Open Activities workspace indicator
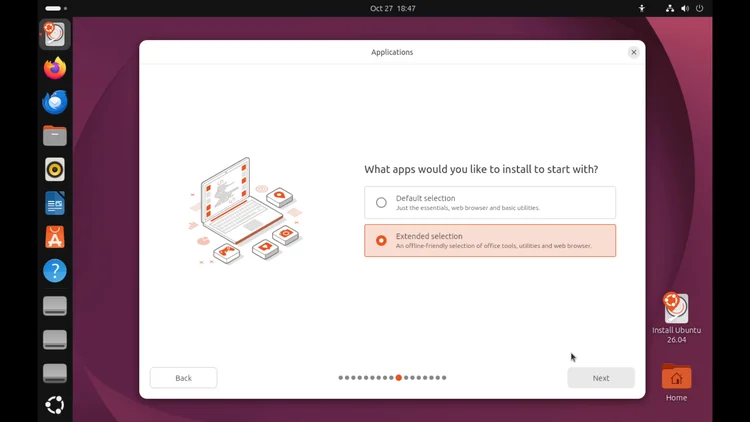Viewport: 750px width, 422px height. pyautogui.click(x=56, y=8)
